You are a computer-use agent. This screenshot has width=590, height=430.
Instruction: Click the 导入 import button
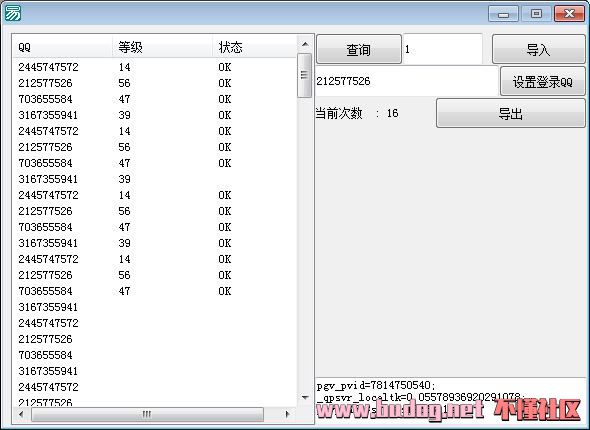538,49
